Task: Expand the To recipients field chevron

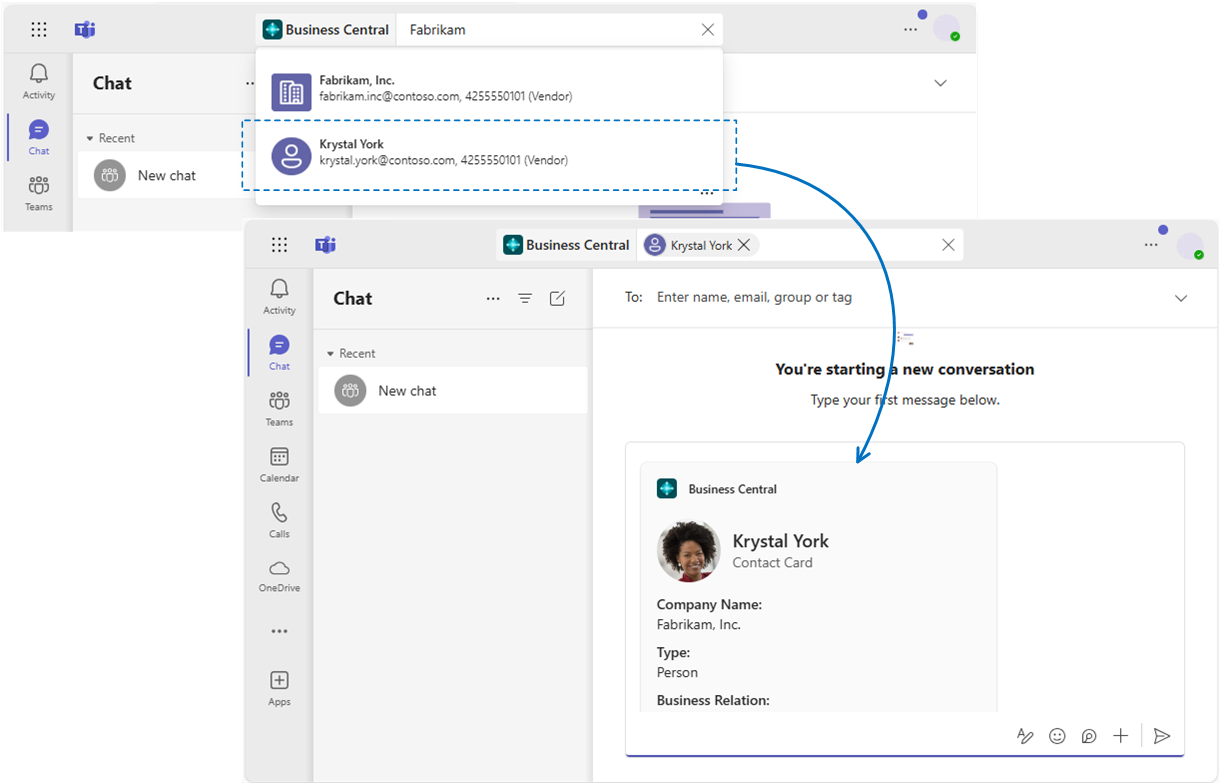Action: click(1181, 297)
